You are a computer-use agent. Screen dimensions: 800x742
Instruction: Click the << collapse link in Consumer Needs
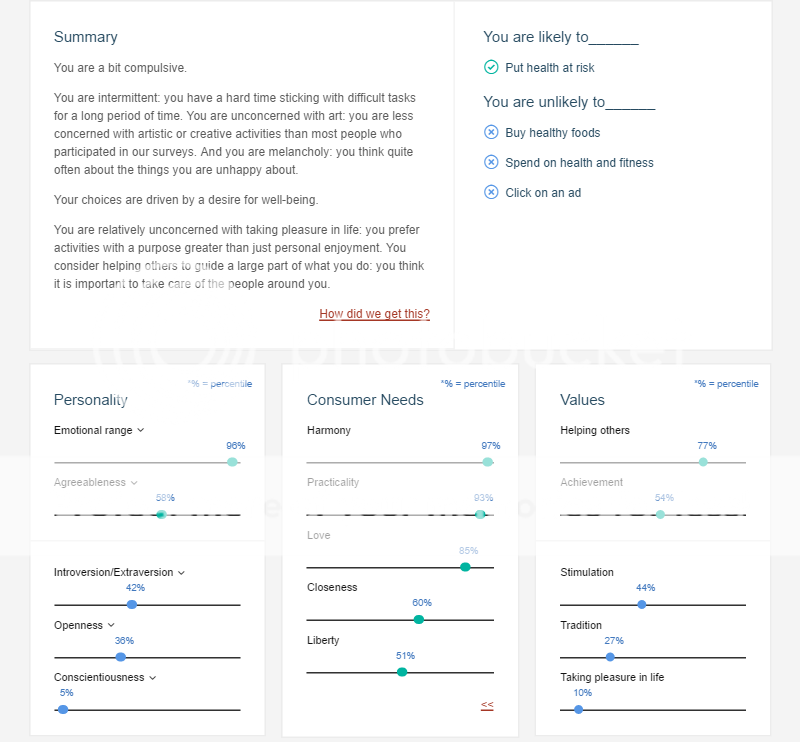(x=487, y=705)
